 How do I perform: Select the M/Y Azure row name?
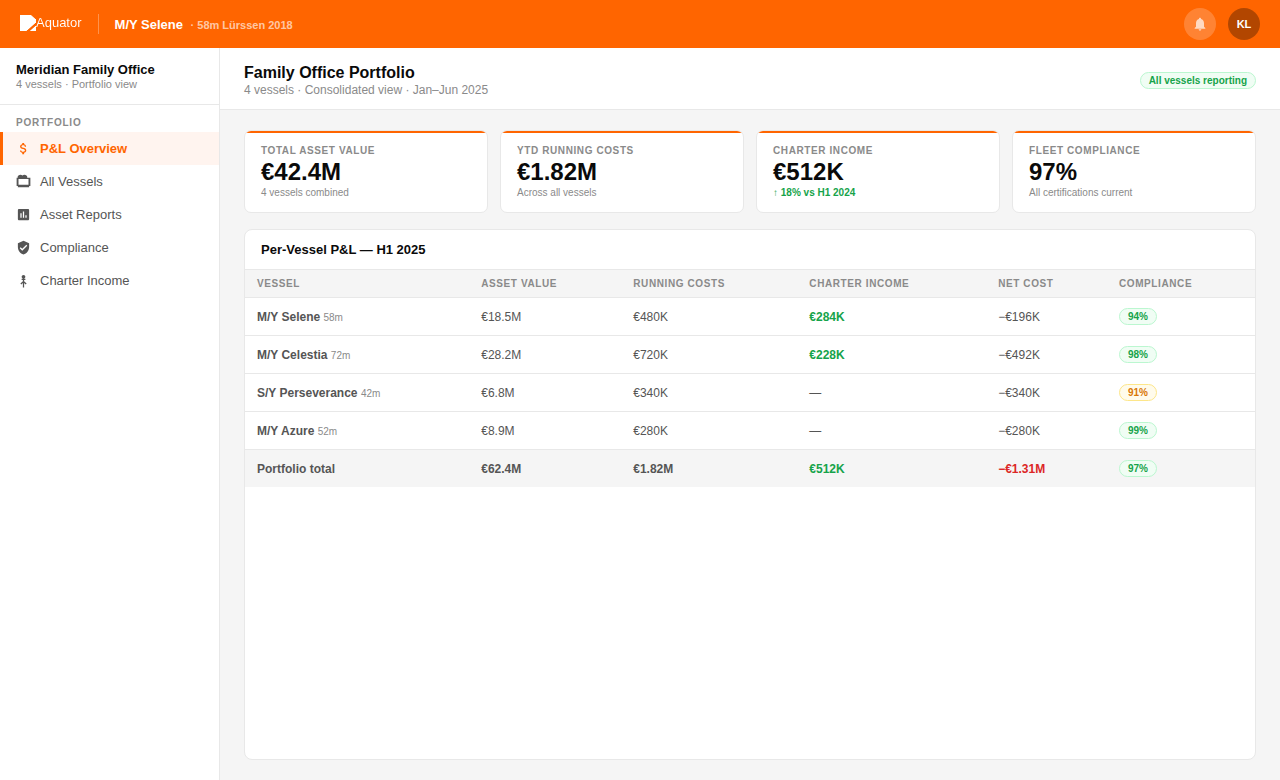coord(285,431)
